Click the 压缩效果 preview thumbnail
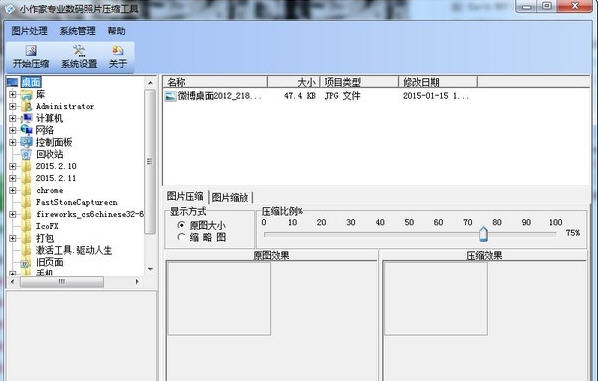Screen dimensions: 599x381 coord(435,298)
